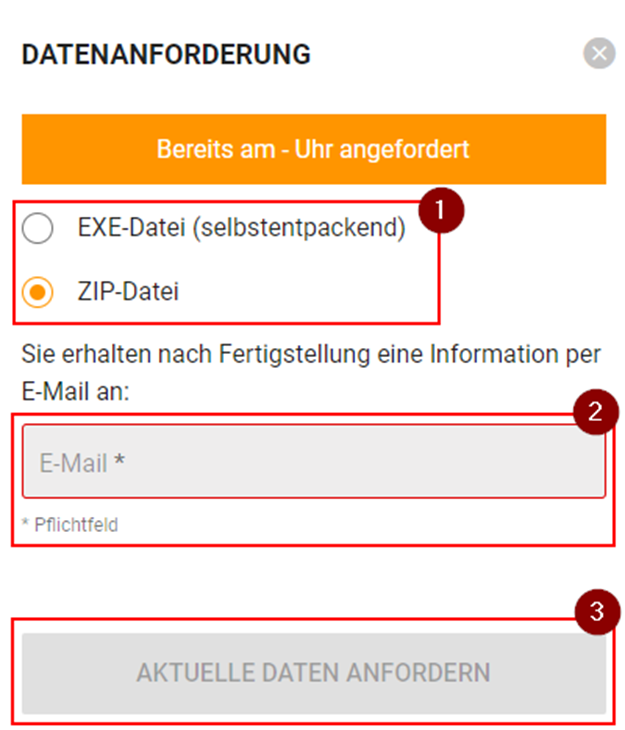
Task: Select the ZIP-Datei radio button
Action: point(37,293)
